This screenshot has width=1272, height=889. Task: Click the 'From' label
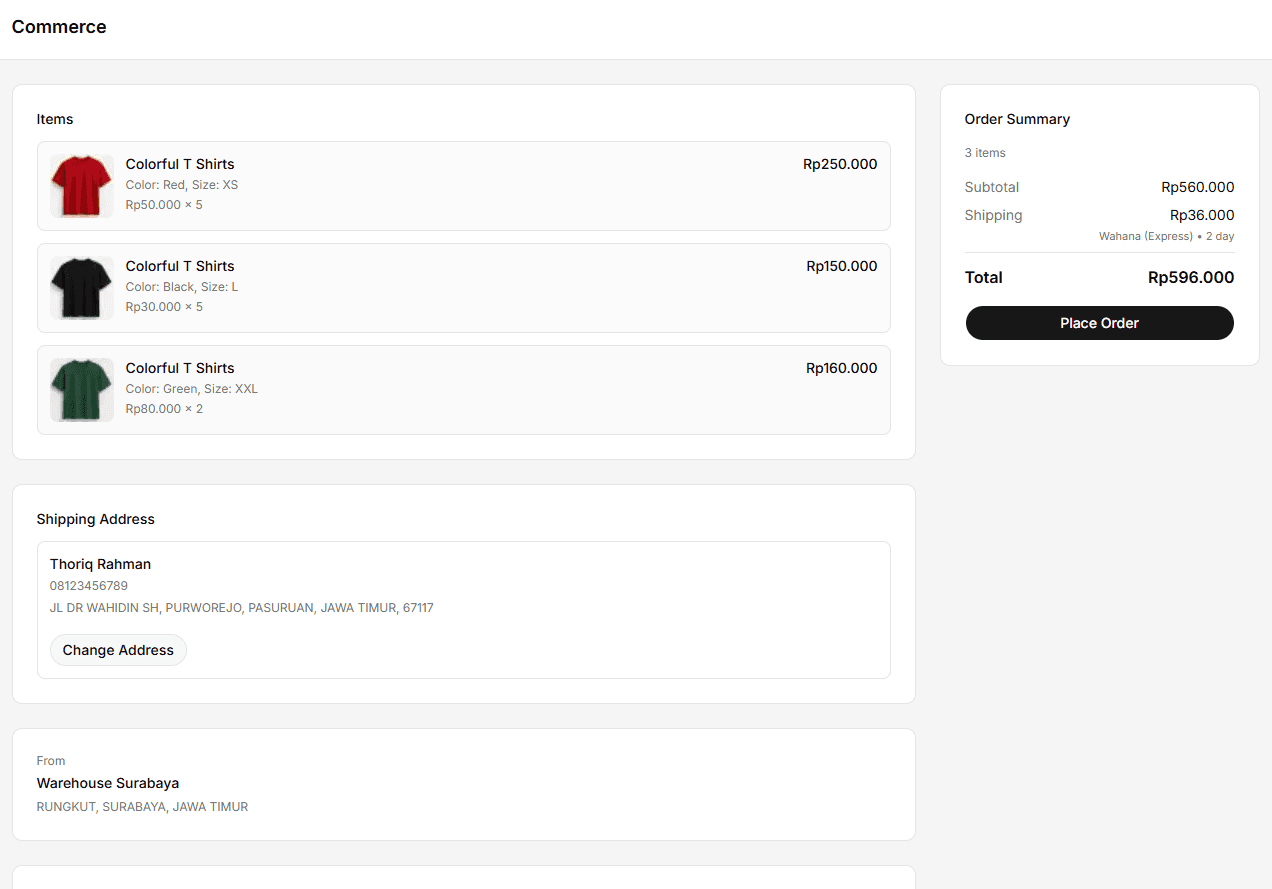click(51, 761)
